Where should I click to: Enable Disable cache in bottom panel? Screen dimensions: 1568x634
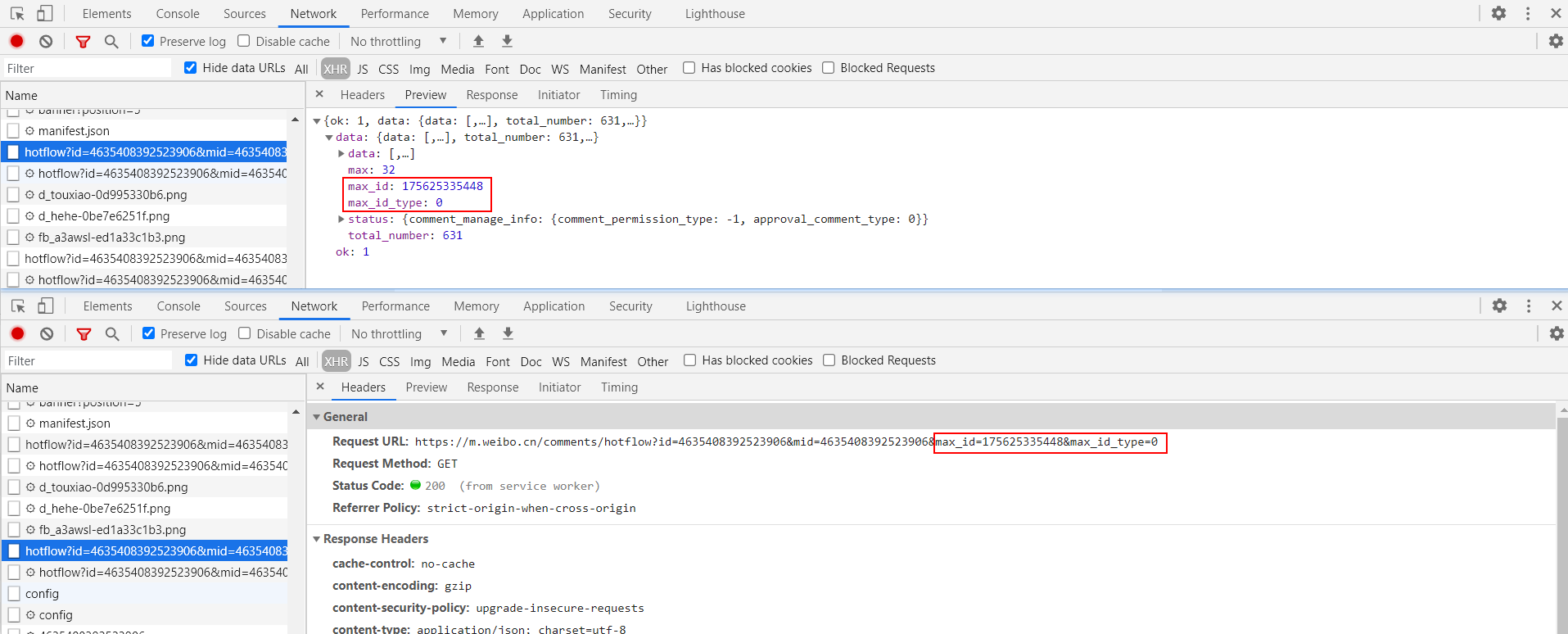pyautogui.click(x=245, y=333)
